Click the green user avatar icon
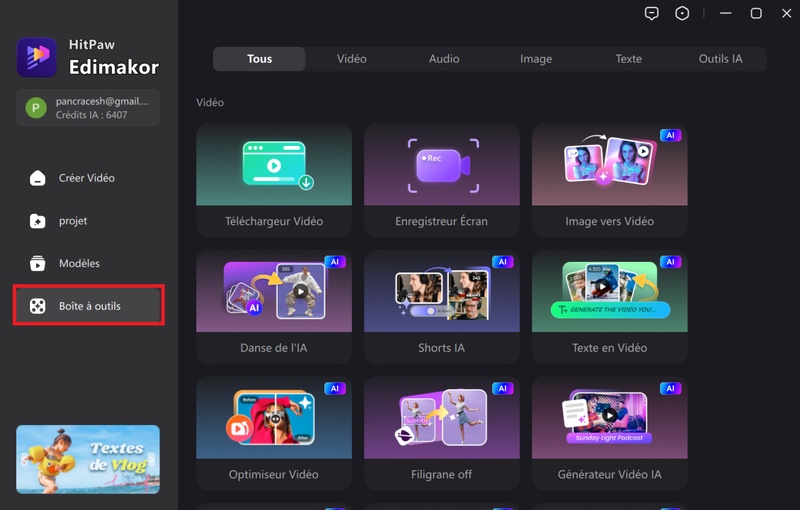 pyautogui.click(x=36, y=108)
